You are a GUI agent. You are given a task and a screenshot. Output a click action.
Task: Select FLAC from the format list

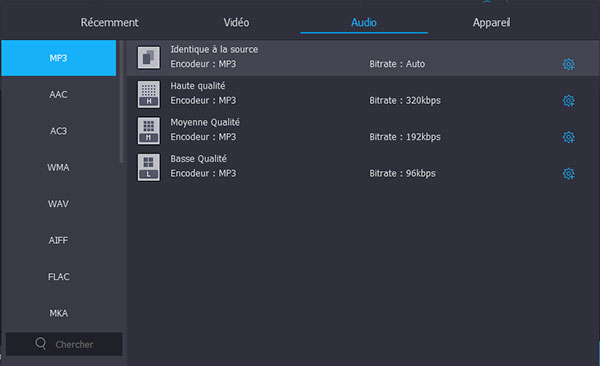[59, 276]
